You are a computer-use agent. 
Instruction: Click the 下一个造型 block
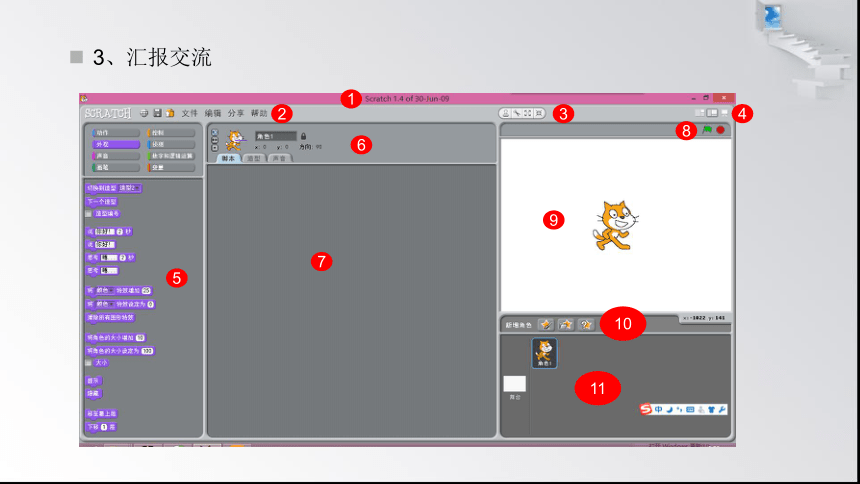(x=102, y=202)
